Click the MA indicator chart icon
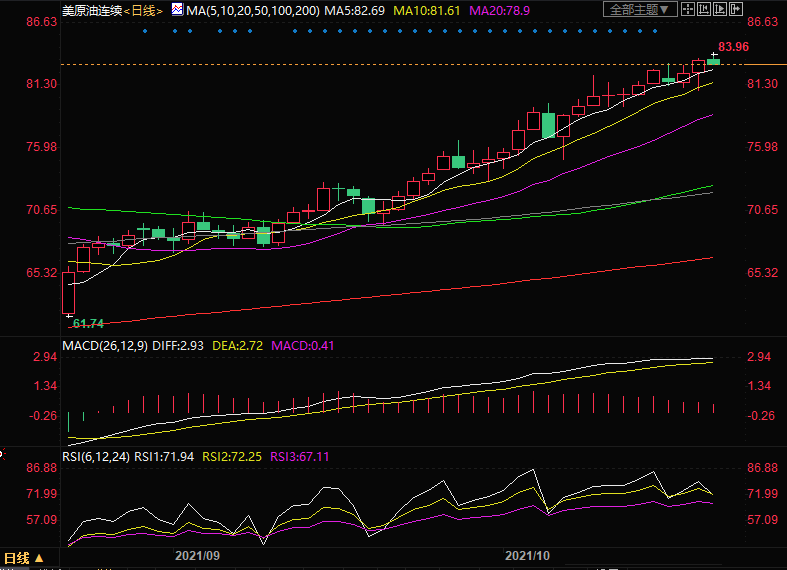The height and width of the screenshot is (570, 787). click(177, 9)
